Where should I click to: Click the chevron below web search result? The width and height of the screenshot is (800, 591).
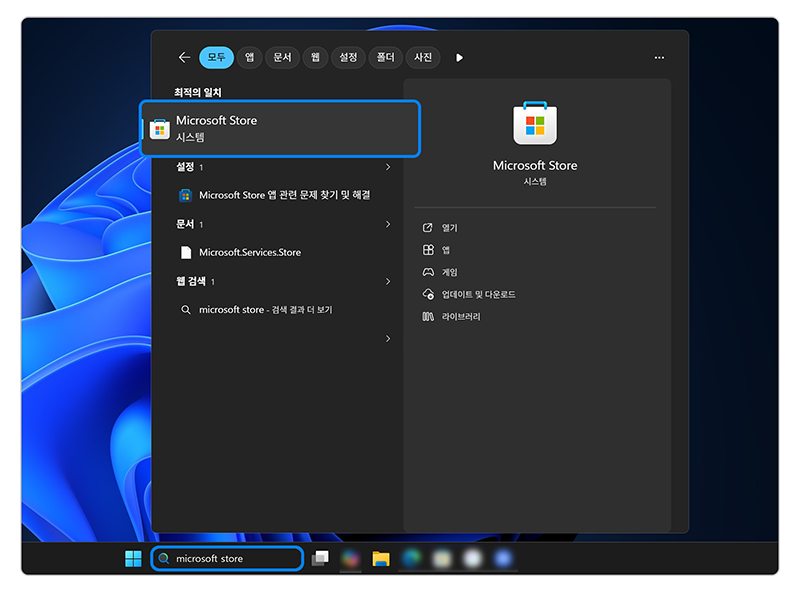388,338
